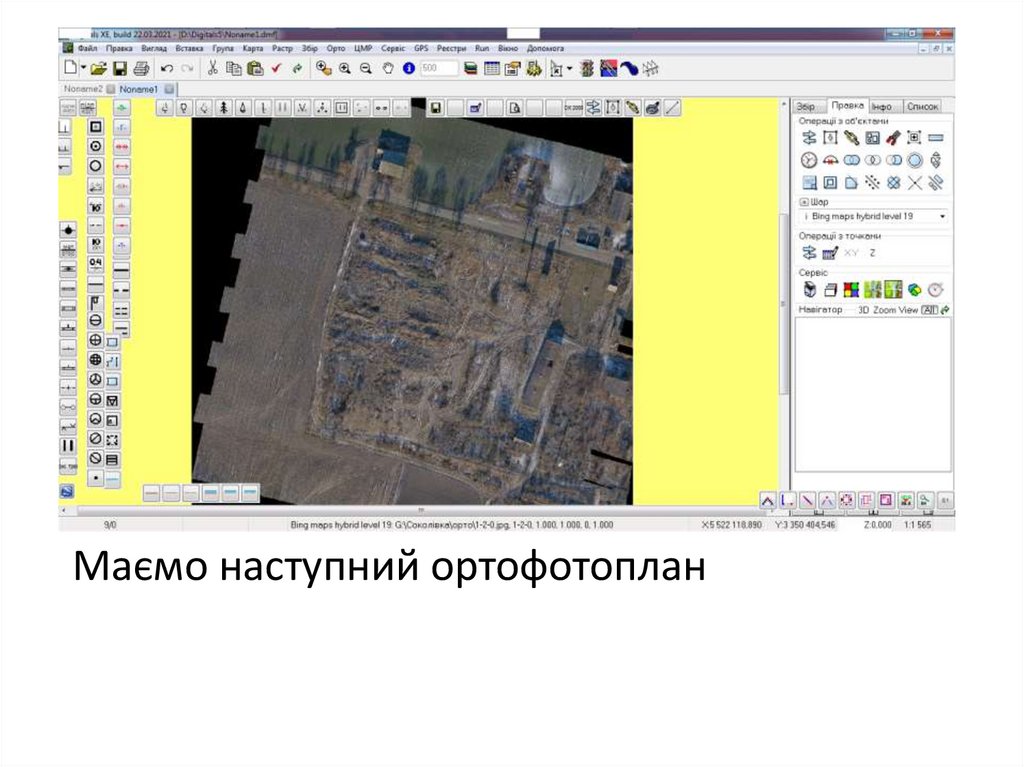Toggle the All button in Навігатор
This screenshot has width=1024, height=767.
click(x=929, y=310)
